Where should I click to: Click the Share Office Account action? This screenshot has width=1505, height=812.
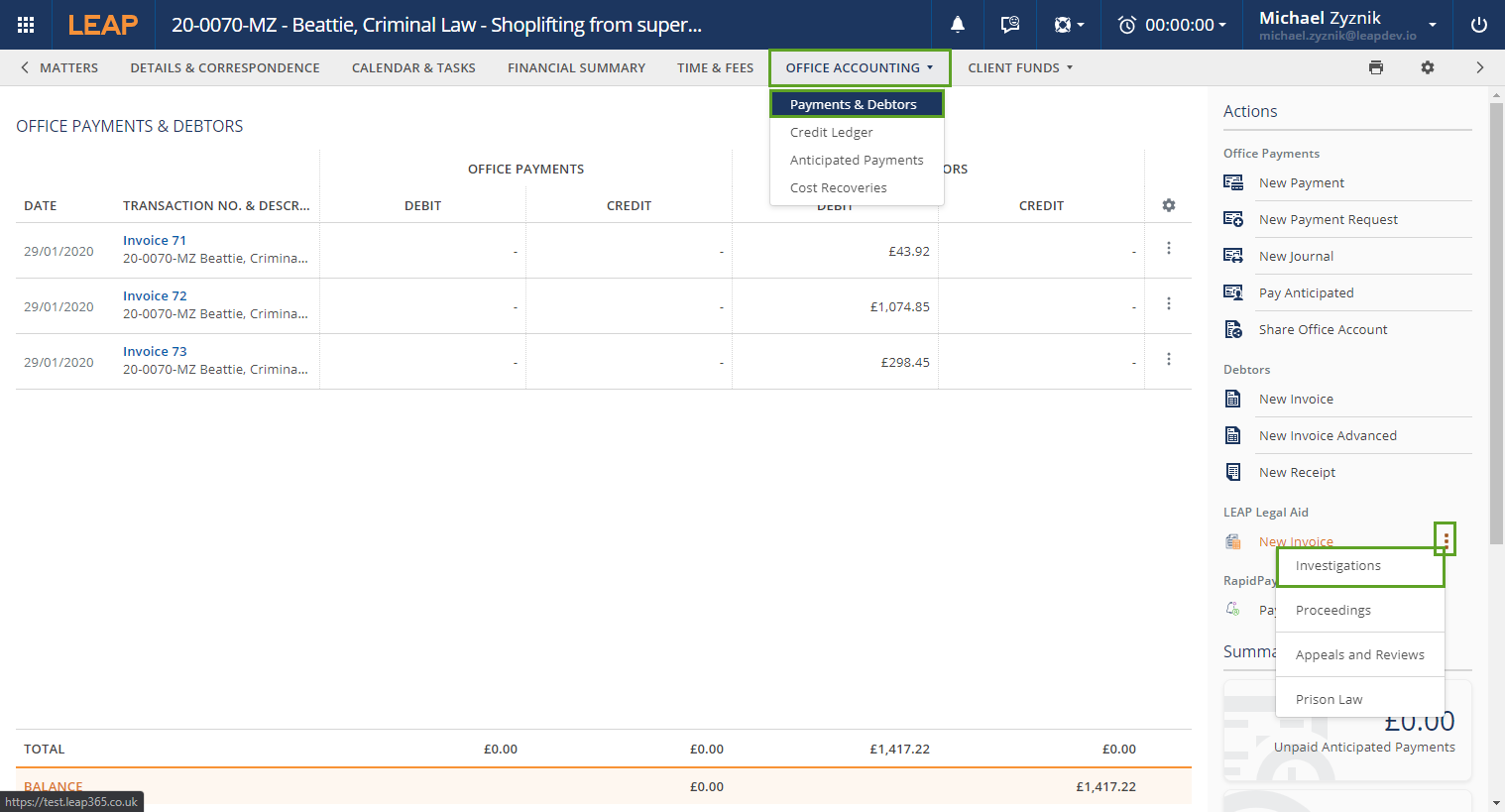tap(1323, 329)
